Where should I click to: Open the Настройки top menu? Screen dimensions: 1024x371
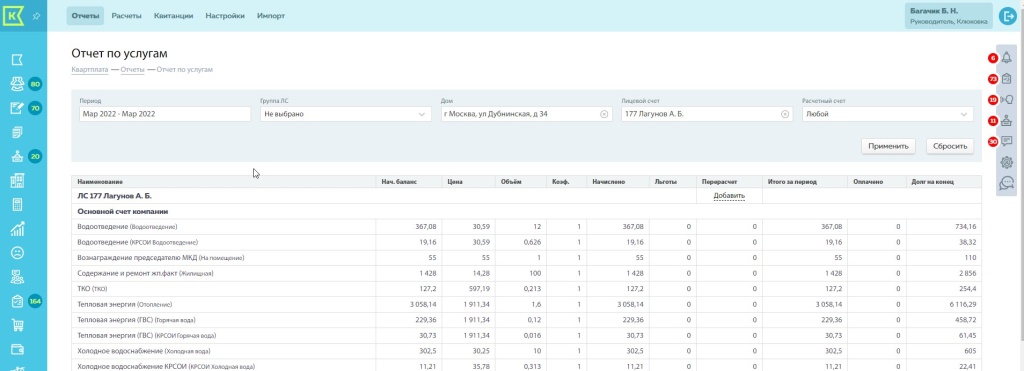[x=225, y=16]
